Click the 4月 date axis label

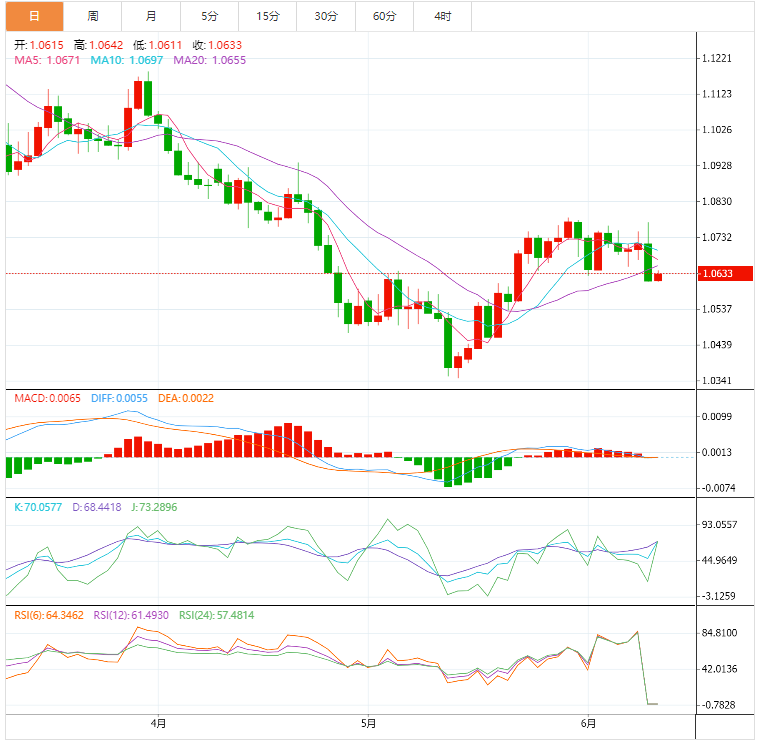click(x=158, y=723)
